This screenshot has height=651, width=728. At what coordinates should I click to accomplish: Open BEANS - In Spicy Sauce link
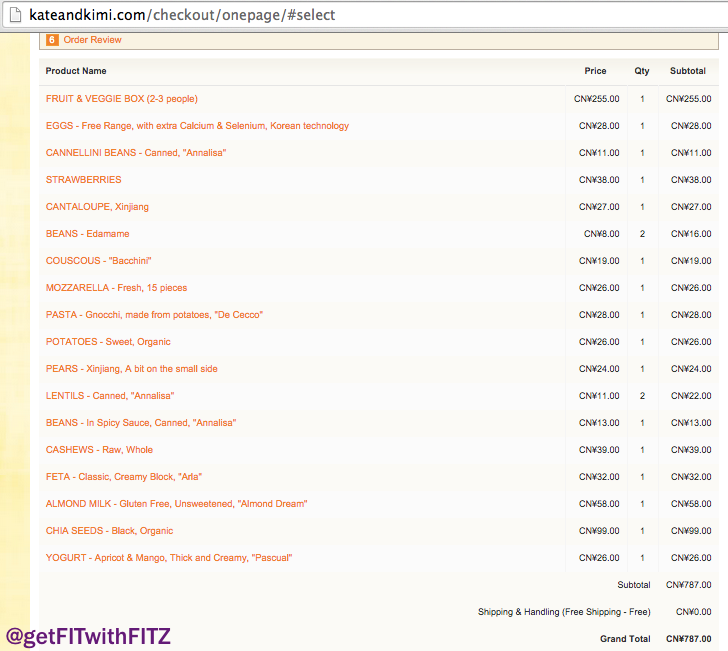[141, 423]
